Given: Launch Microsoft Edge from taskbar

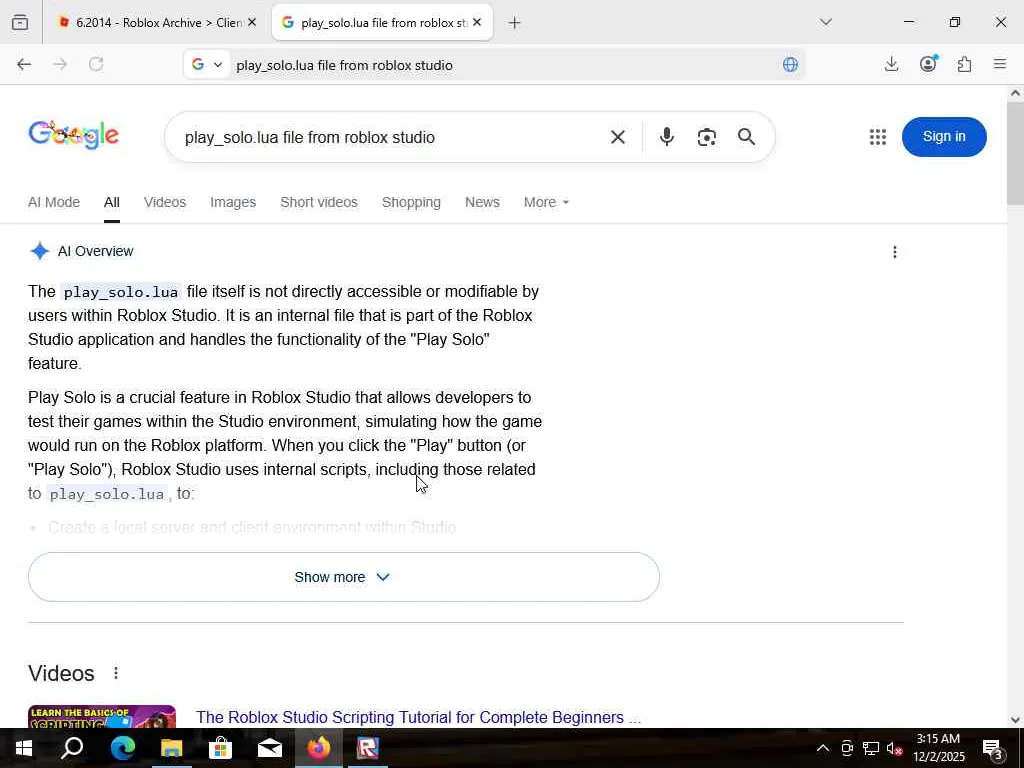Looking at the screenshot, I should coord(122,748).
